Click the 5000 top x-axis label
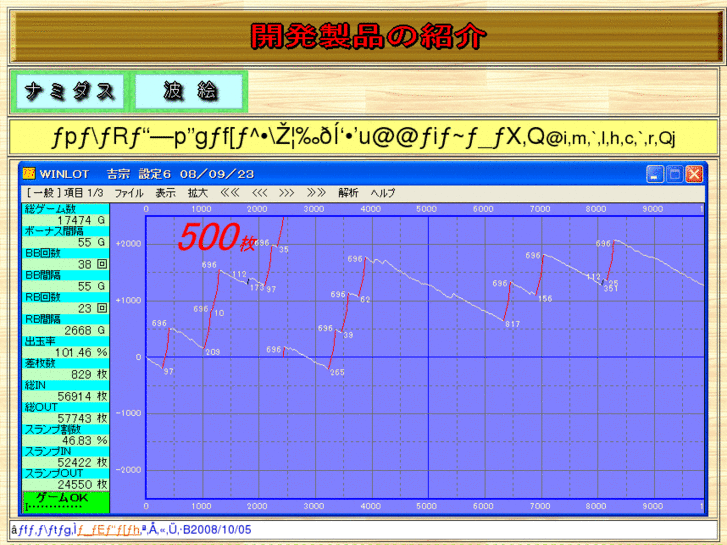The image size is (727, 545). tap(427, 209)
